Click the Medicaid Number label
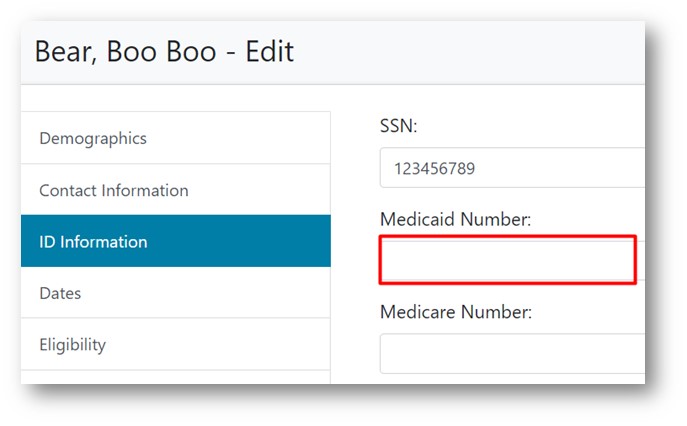 [455, 219]
